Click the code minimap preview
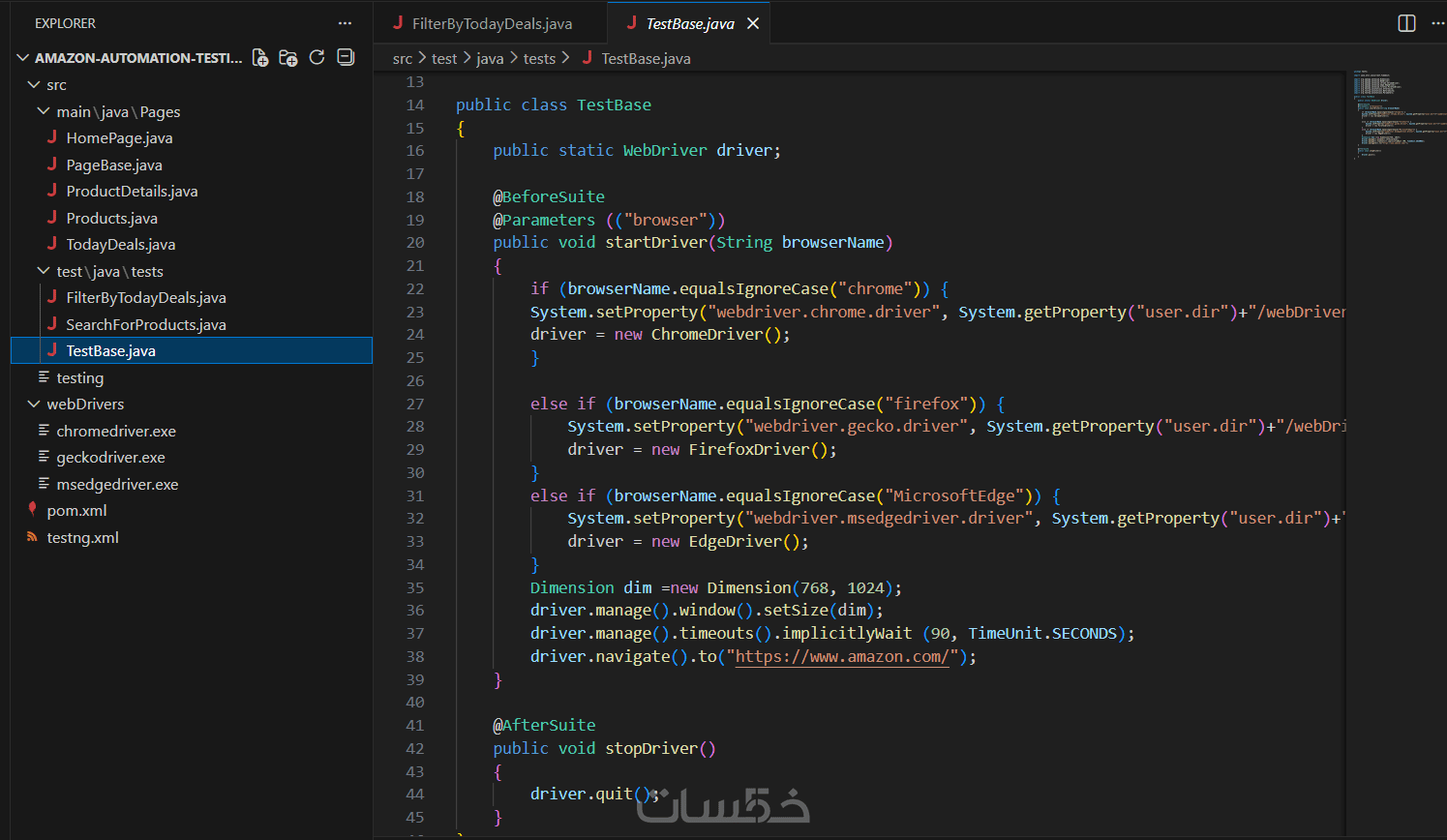Viewport: 1447px width, 840px height. click(1394, 112)
